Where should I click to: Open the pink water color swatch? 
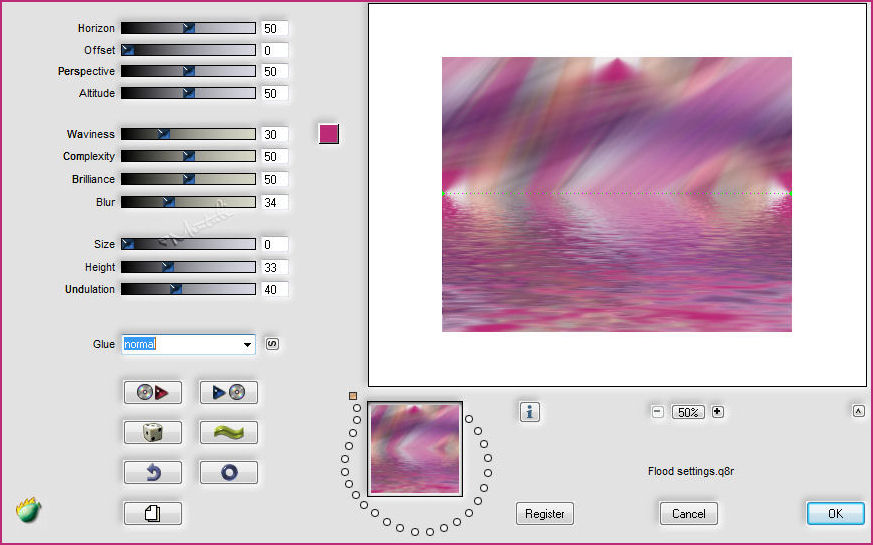click(x=328, y=134)
